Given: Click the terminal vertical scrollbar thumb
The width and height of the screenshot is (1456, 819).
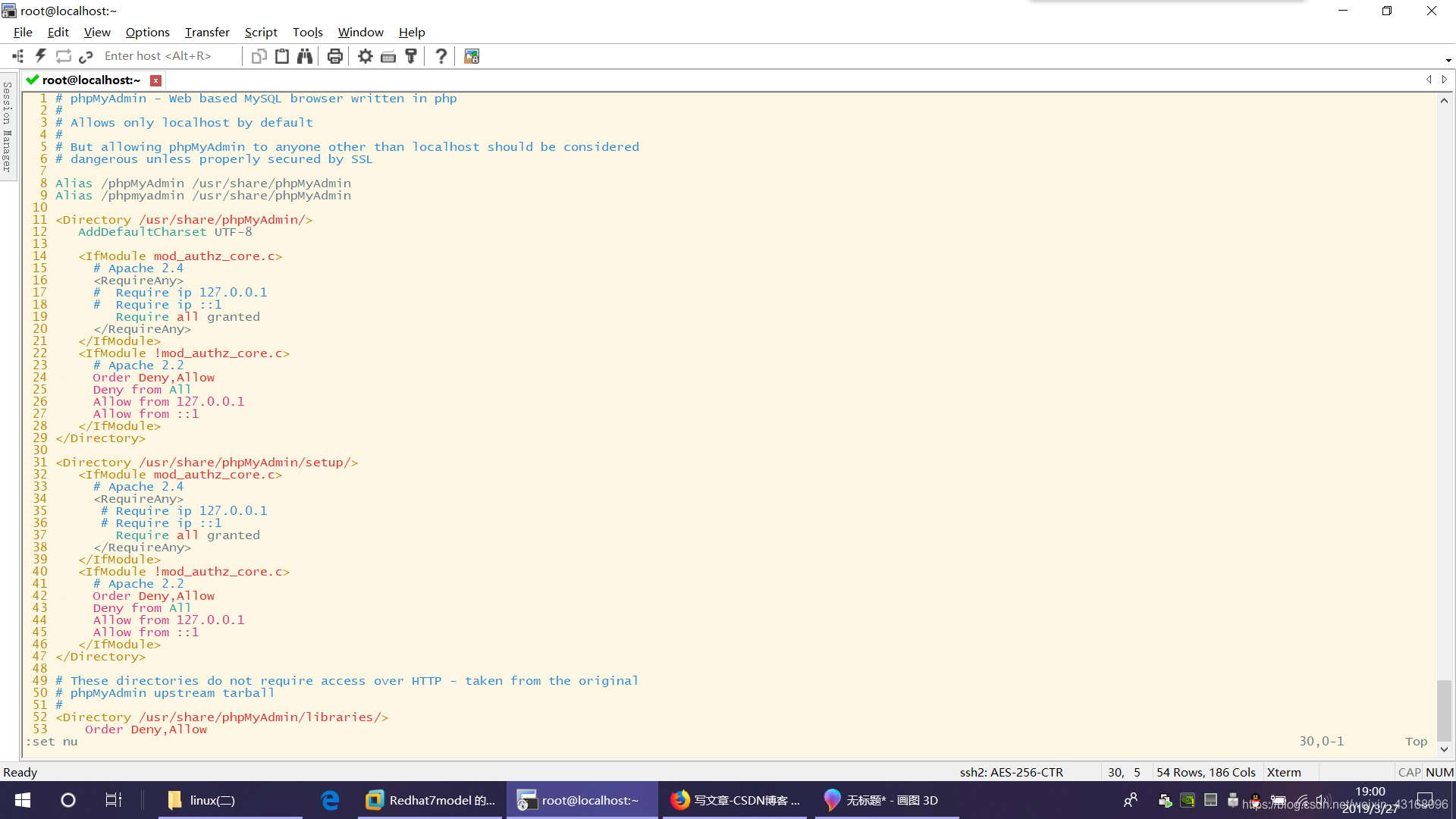Looking at the screenshot, I should click(1444, 710).
